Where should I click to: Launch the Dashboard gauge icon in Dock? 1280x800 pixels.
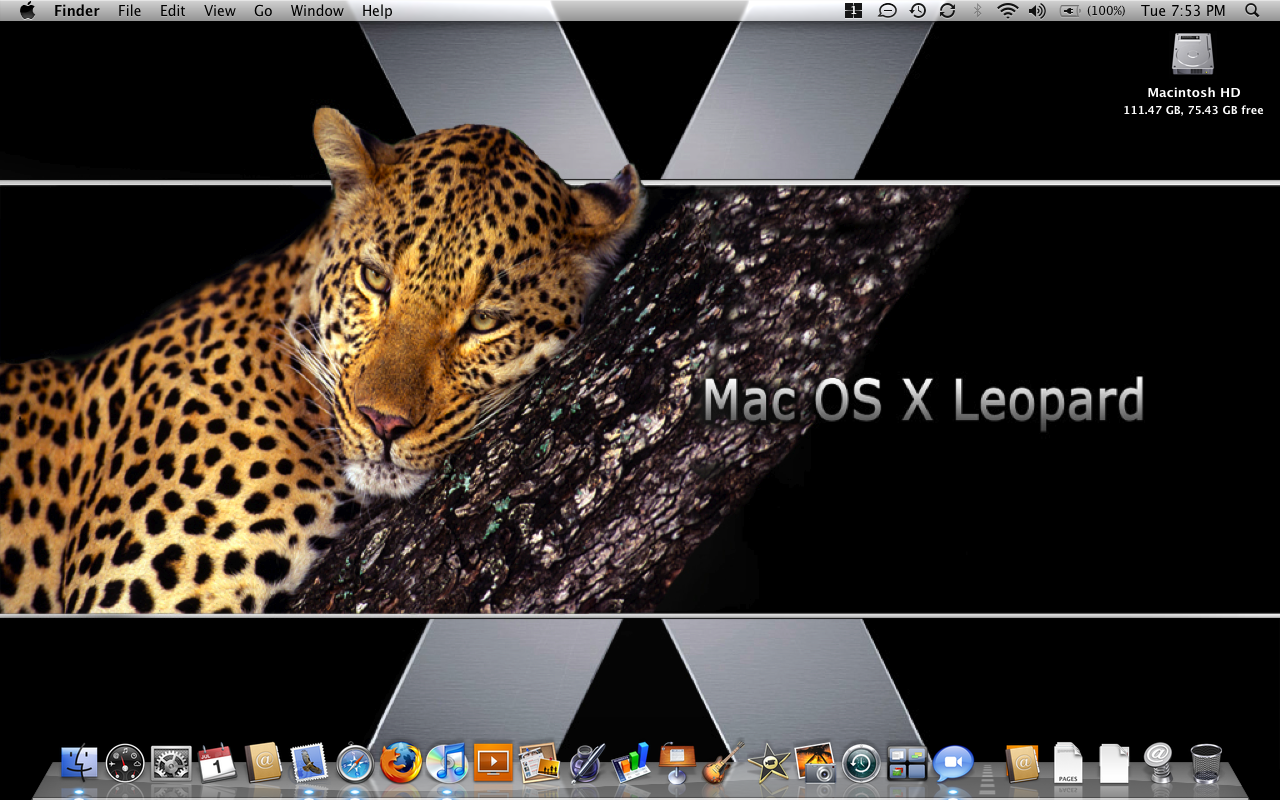coord(125,763)
